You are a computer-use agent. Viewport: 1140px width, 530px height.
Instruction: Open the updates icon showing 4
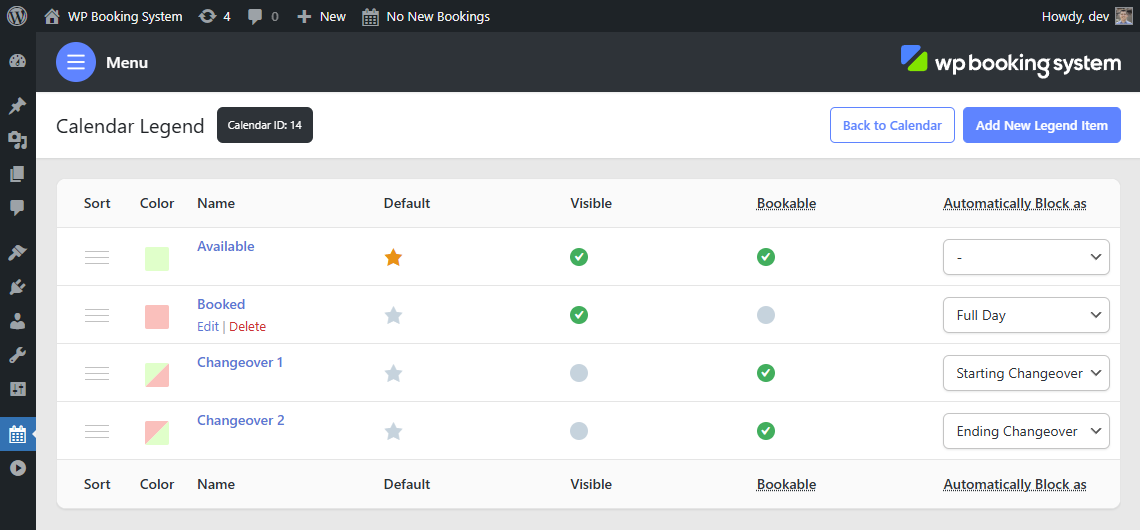click(214, 16)
